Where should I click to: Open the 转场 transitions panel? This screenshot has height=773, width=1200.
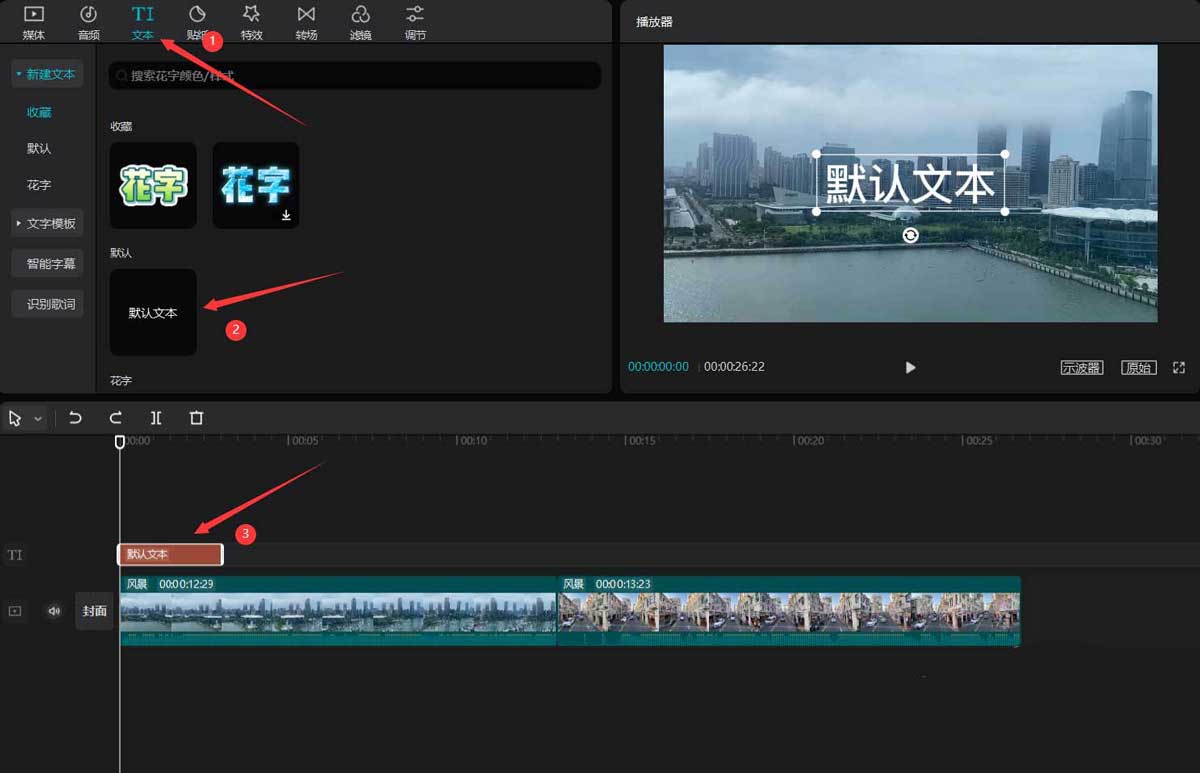point(306,22)
